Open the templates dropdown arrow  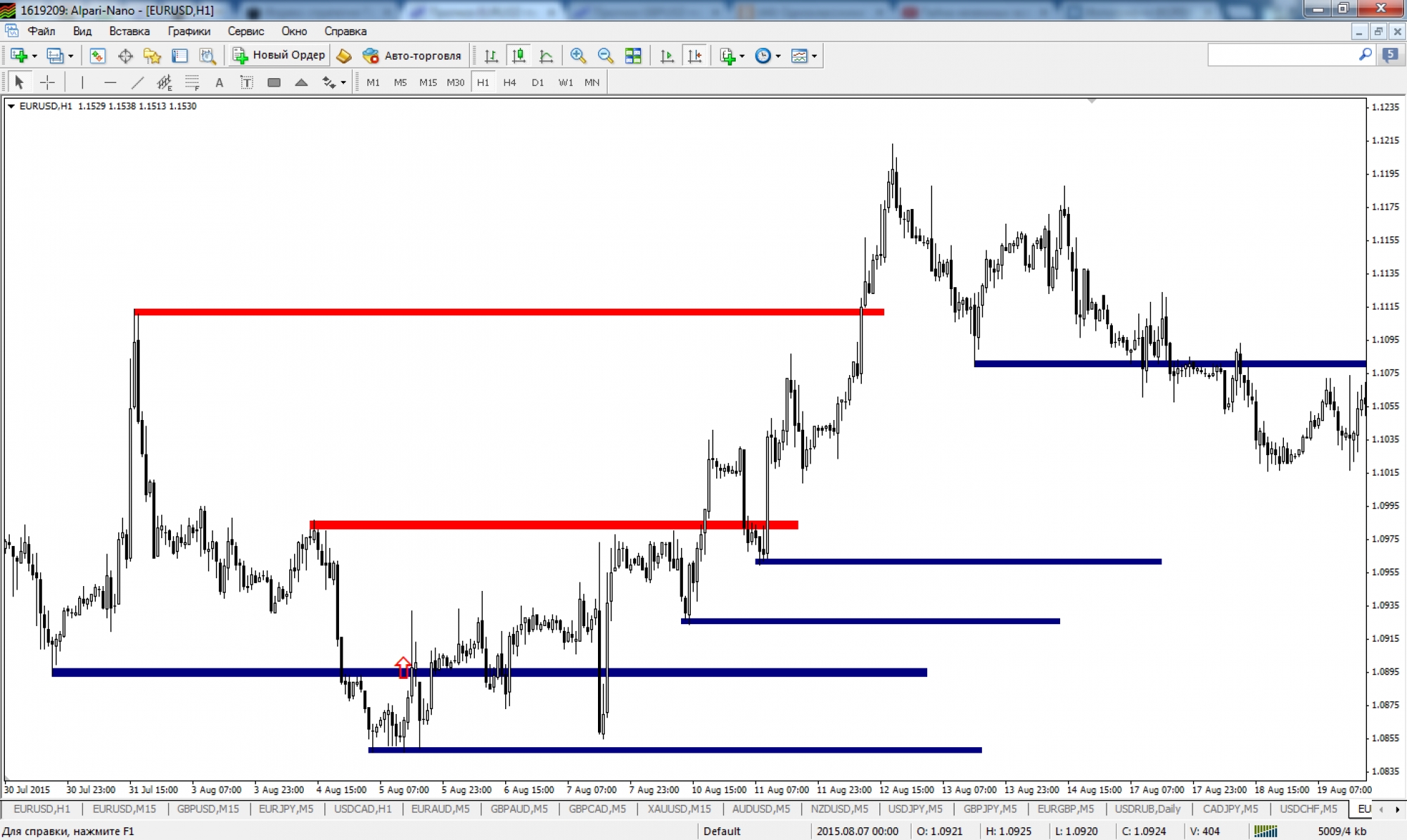[815, 56]
